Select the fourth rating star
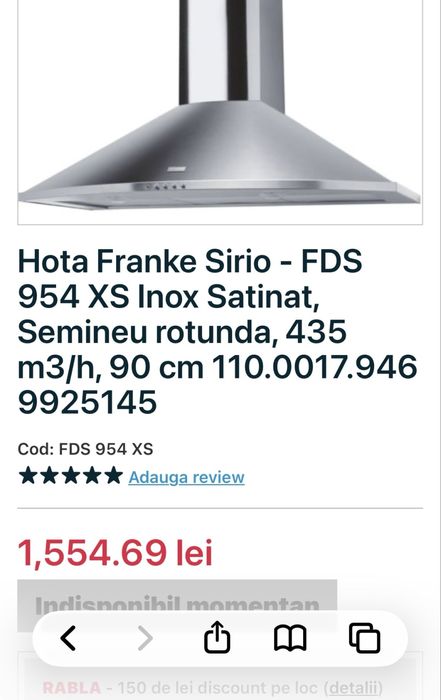The image size is (441, 700). [92, 475]
